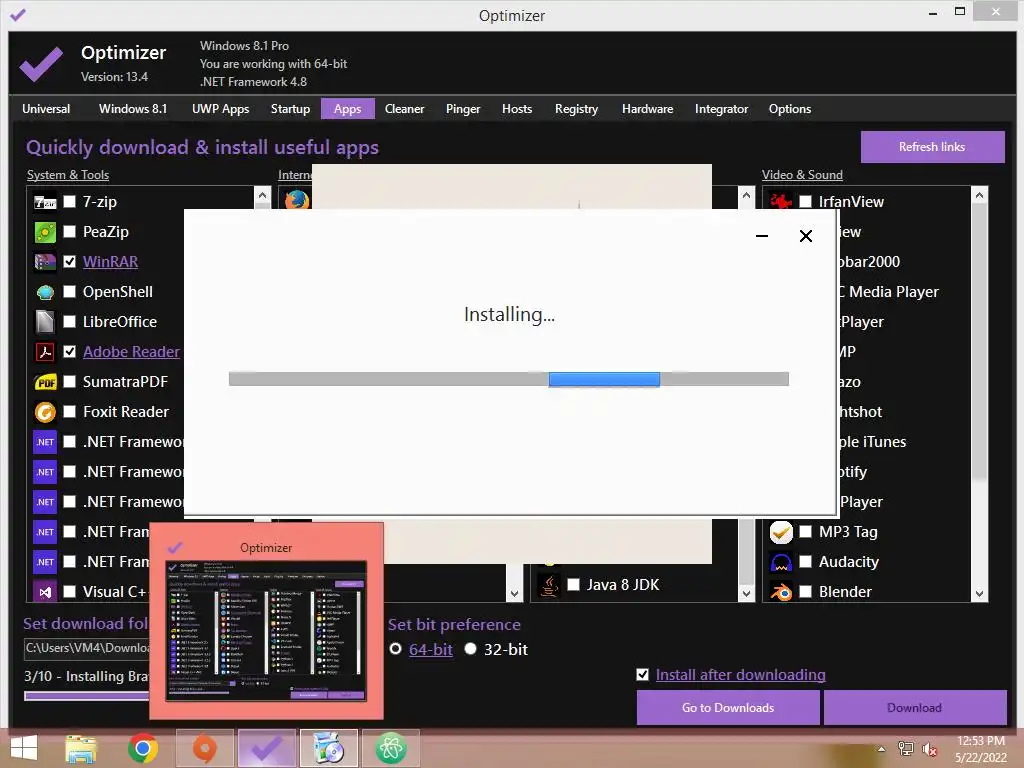The image size is (1024, 768).
Task: Check the 7-zip checkbox
Action: (69, 202)
